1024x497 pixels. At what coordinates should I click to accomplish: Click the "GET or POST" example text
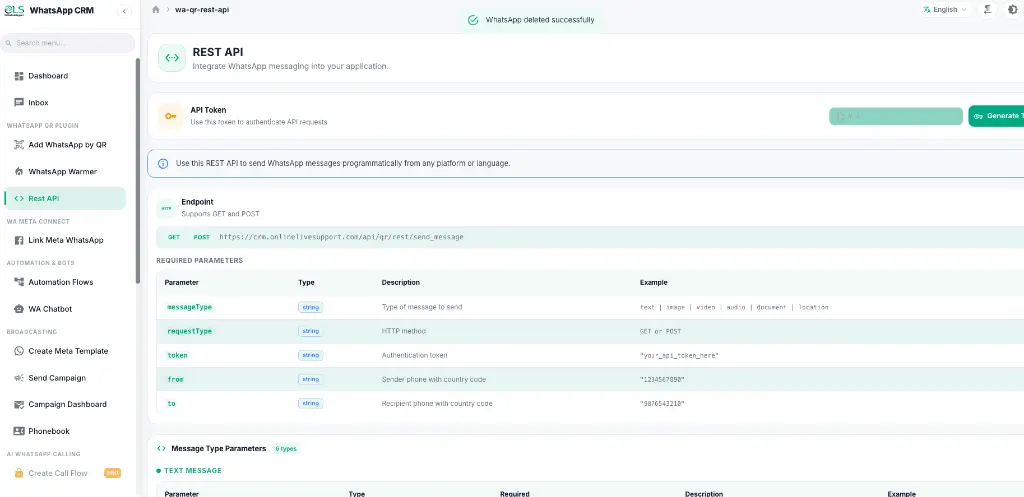click(660, 332)
